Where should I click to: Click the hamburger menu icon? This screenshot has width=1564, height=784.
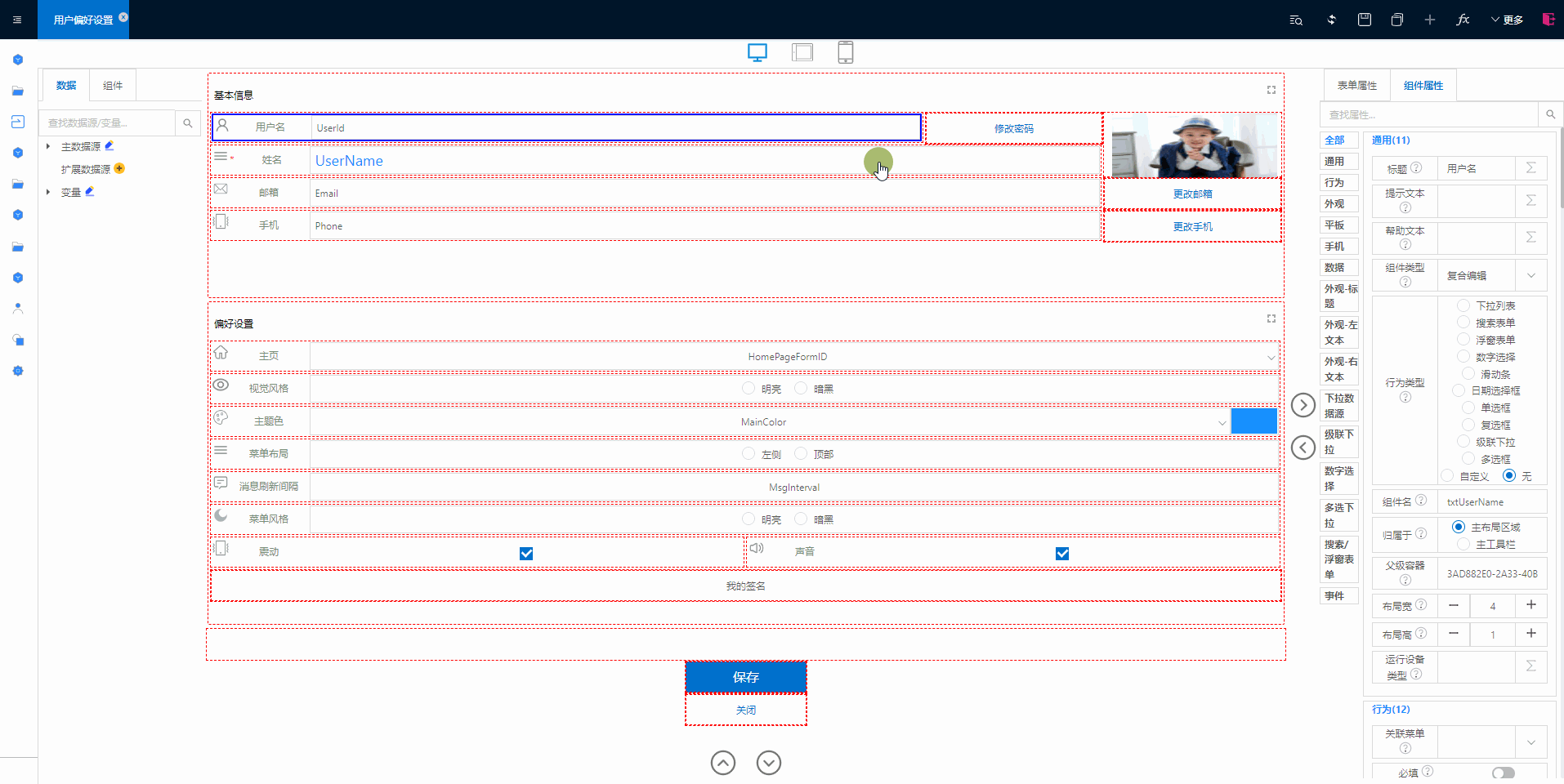[x=17, y=20]
